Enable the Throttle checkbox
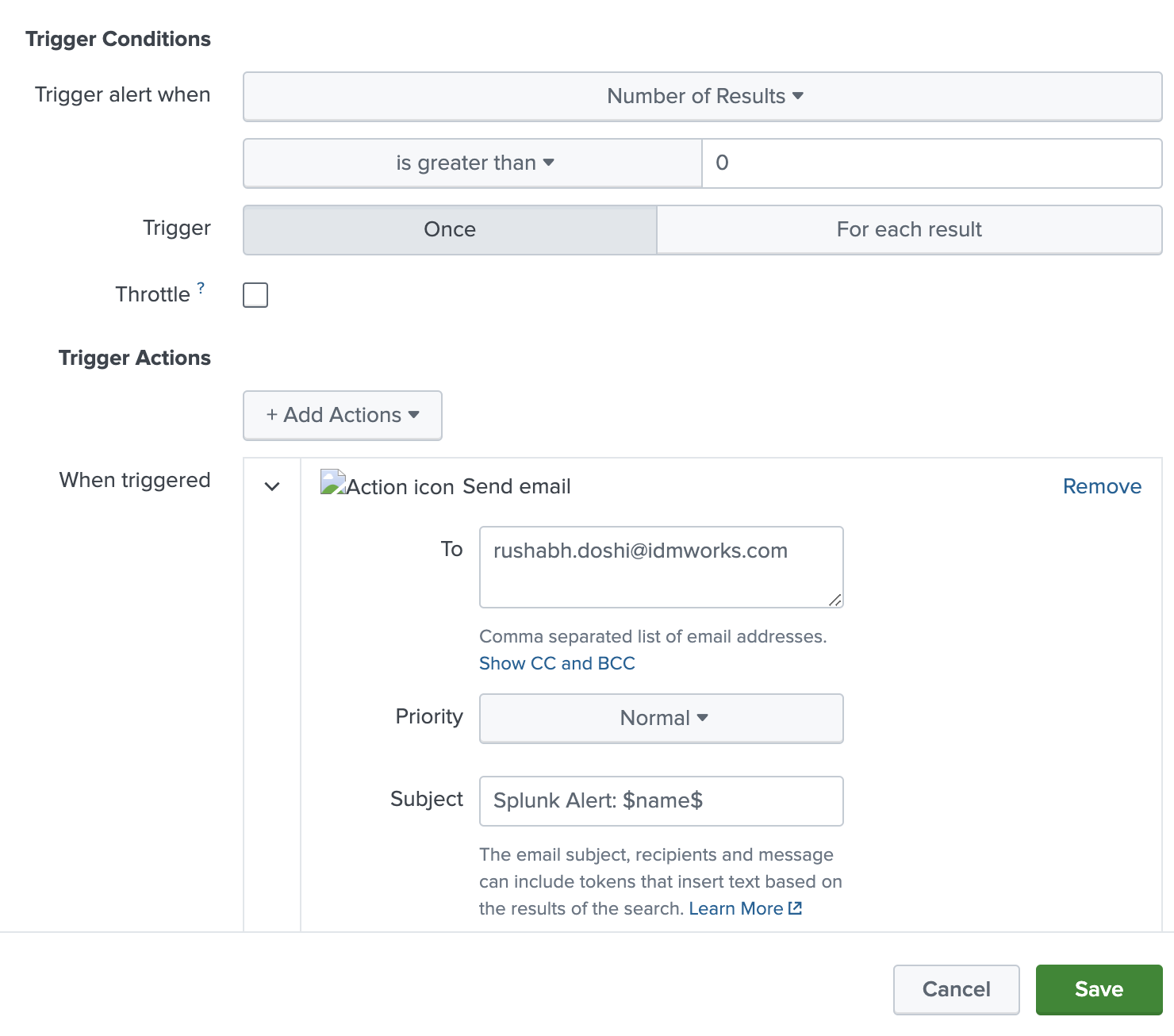The image size is (1174, 1036). (255, 295)
